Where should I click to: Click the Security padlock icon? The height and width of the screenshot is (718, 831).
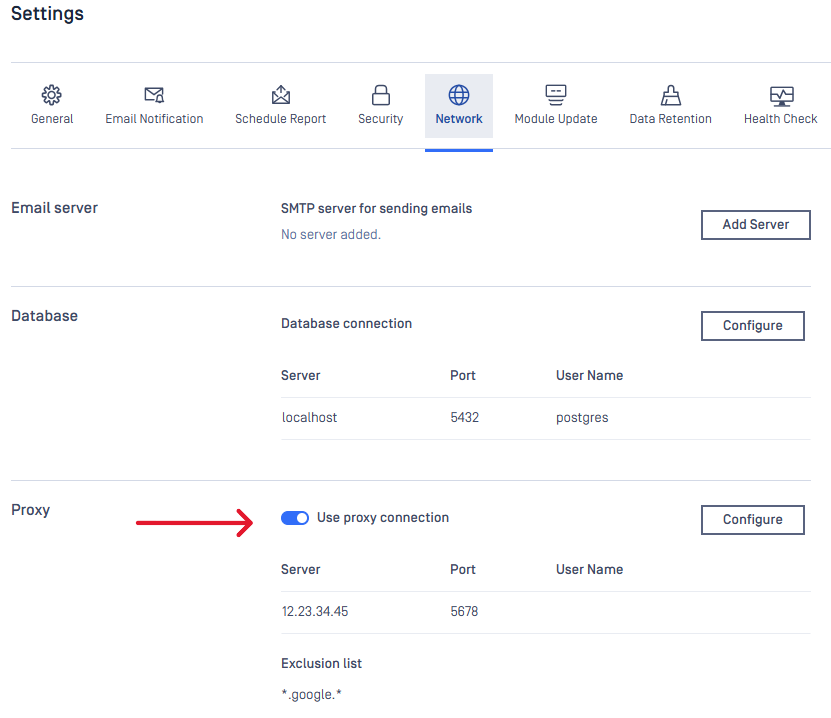pos(380,95)
